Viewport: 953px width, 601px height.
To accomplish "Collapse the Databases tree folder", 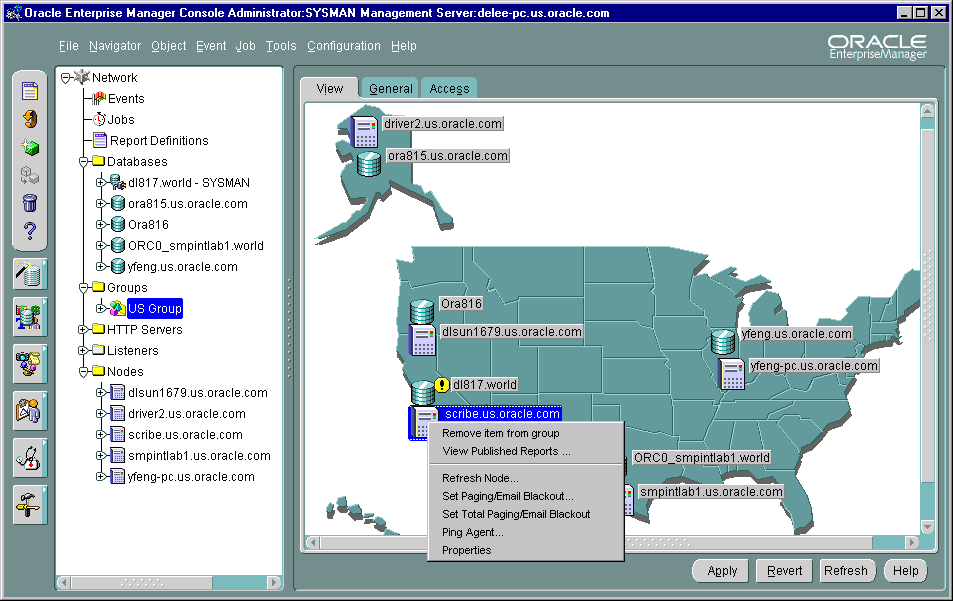I will click(83, 161).
